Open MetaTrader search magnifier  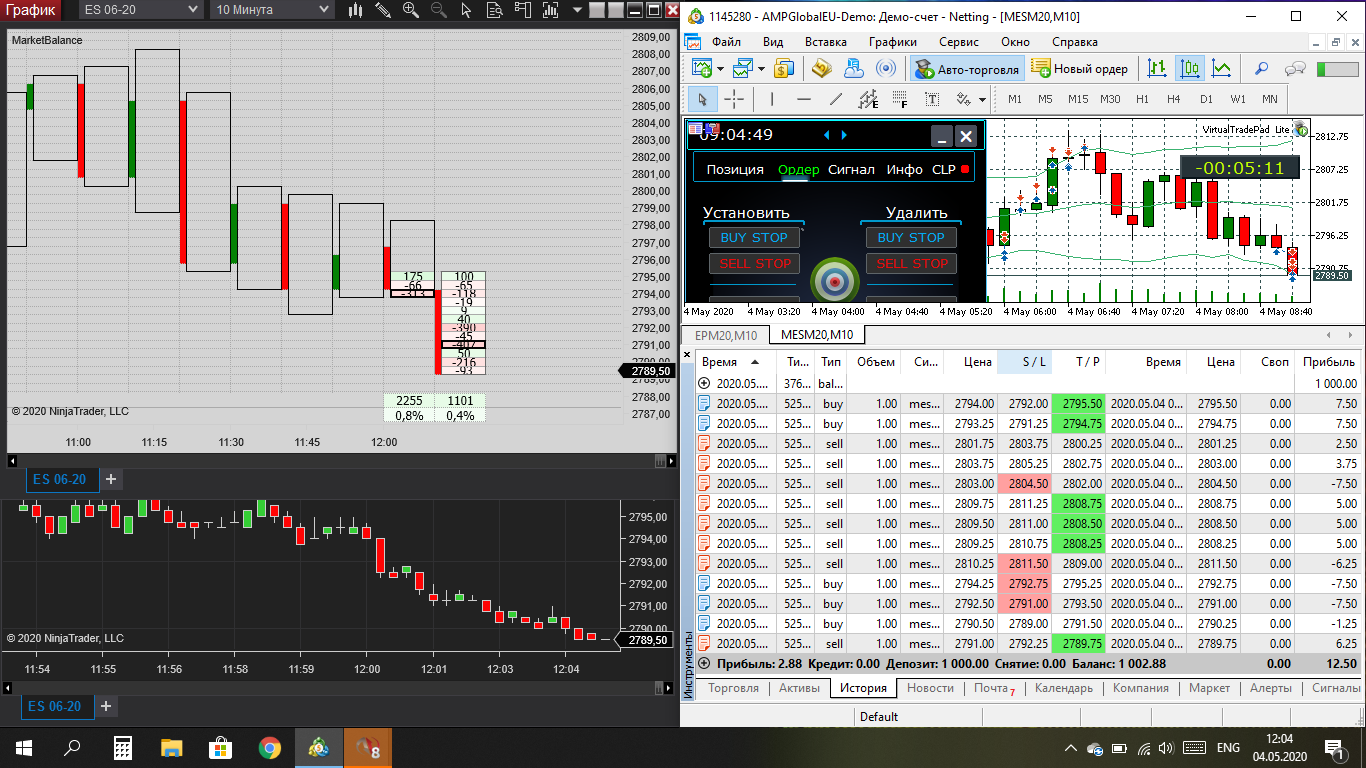pyautogui.click(x=1262, y=68)
